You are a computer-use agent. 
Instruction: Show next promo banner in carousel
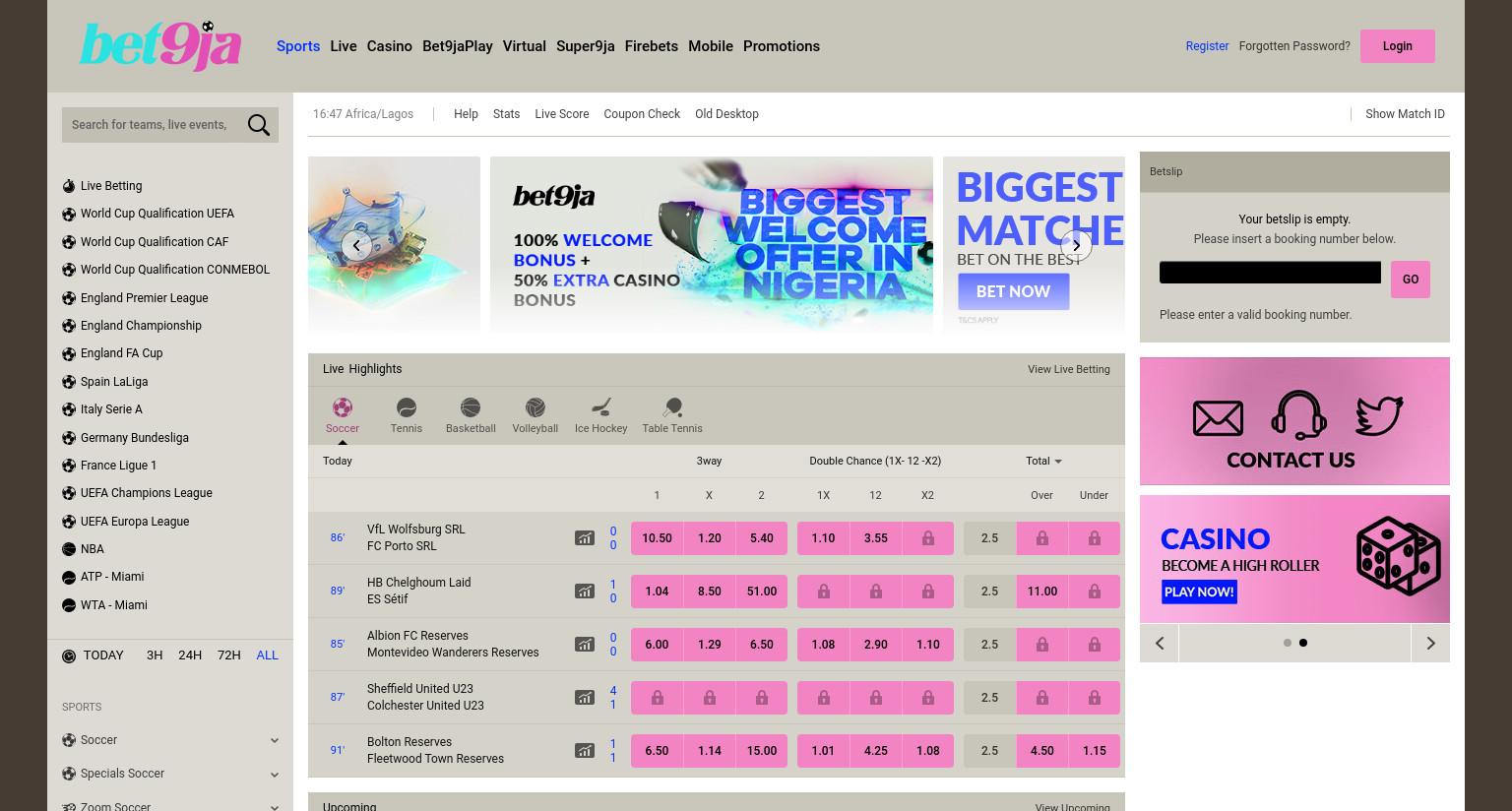1076,245
